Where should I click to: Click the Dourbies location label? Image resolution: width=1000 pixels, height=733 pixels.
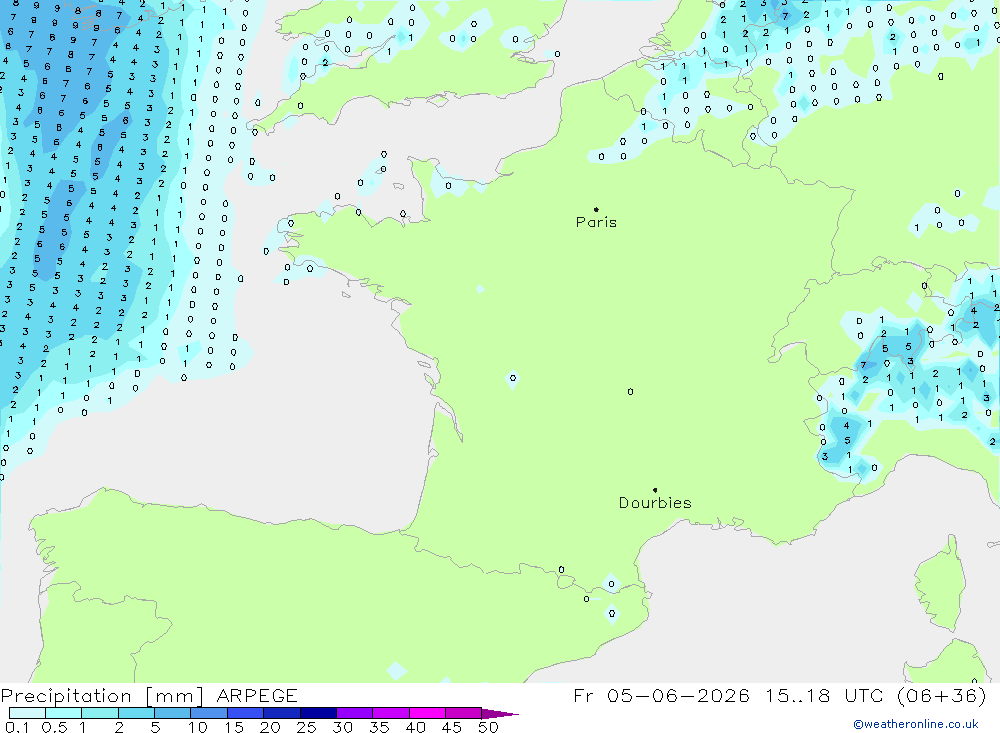[655, 503]
